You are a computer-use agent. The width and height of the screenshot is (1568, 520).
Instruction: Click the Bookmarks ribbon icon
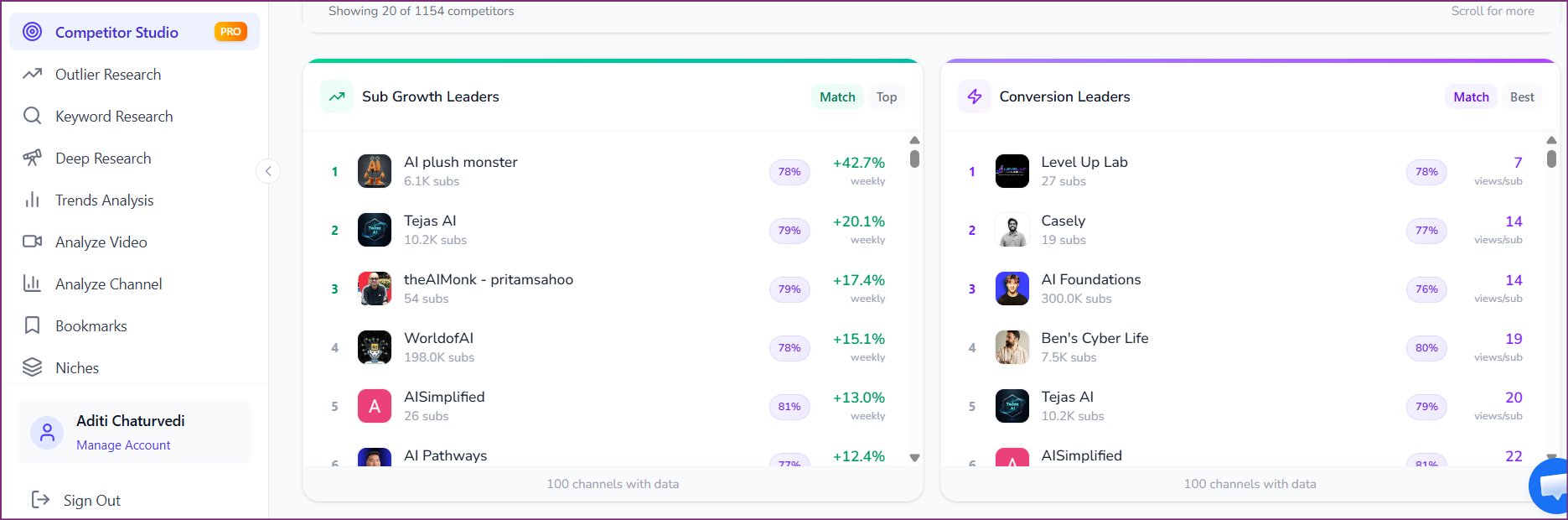point(32,325)
